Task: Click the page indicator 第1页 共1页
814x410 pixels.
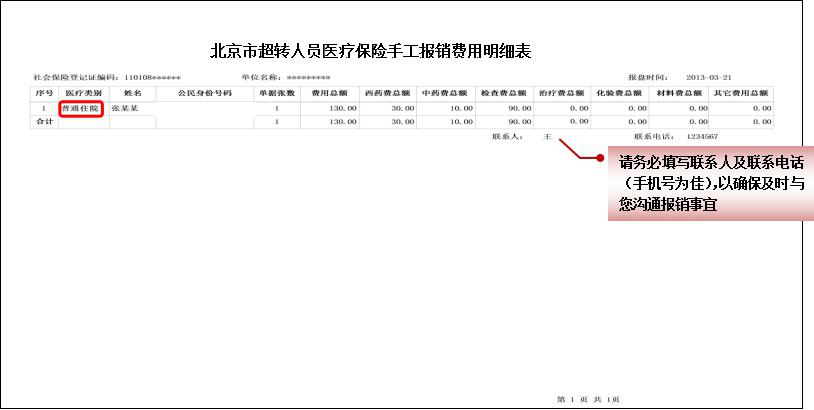Action: 588,397
